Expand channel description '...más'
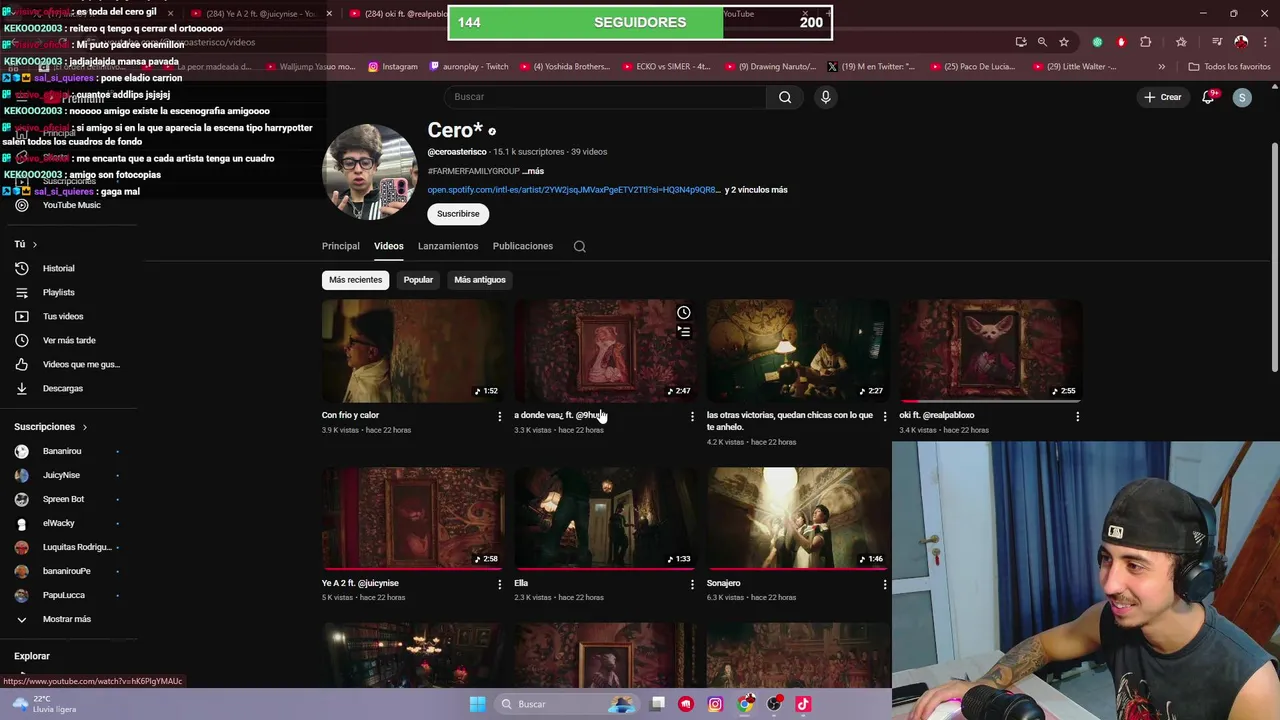1280x720 pixels. click(x=533, y=171)
